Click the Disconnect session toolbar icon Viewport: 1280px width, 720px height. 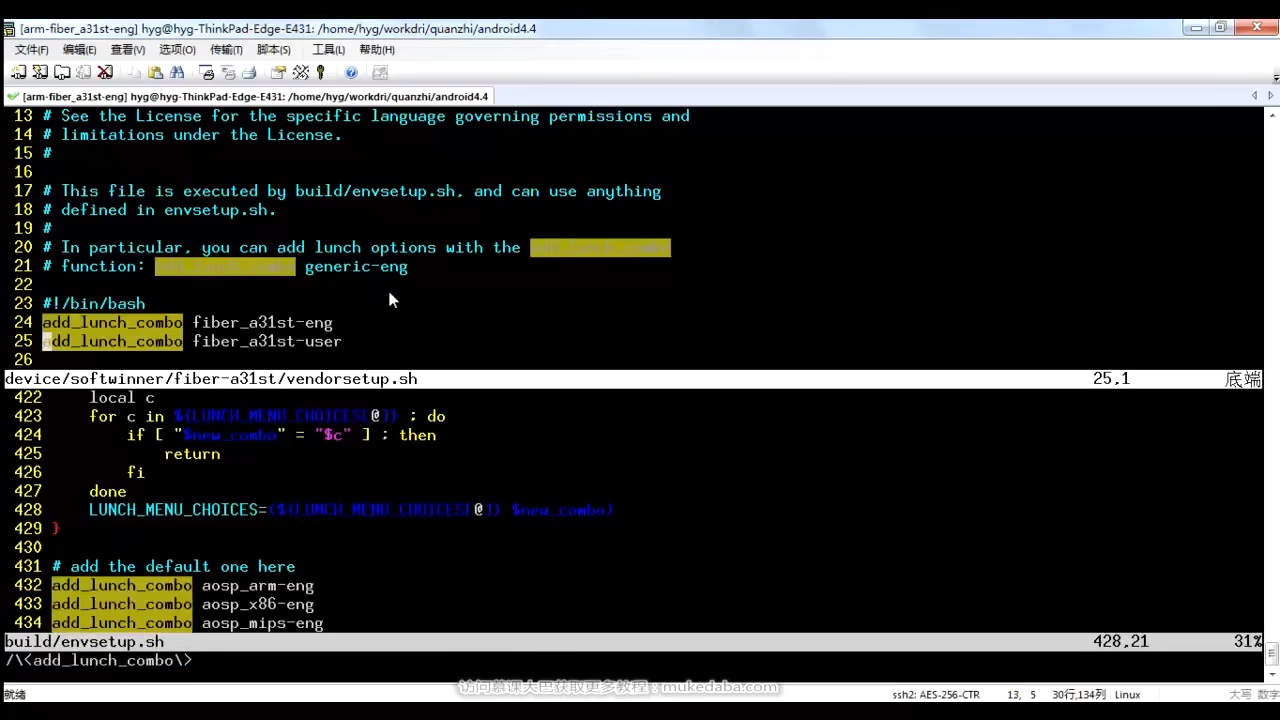pyautogui.click(x=105, y=72)
